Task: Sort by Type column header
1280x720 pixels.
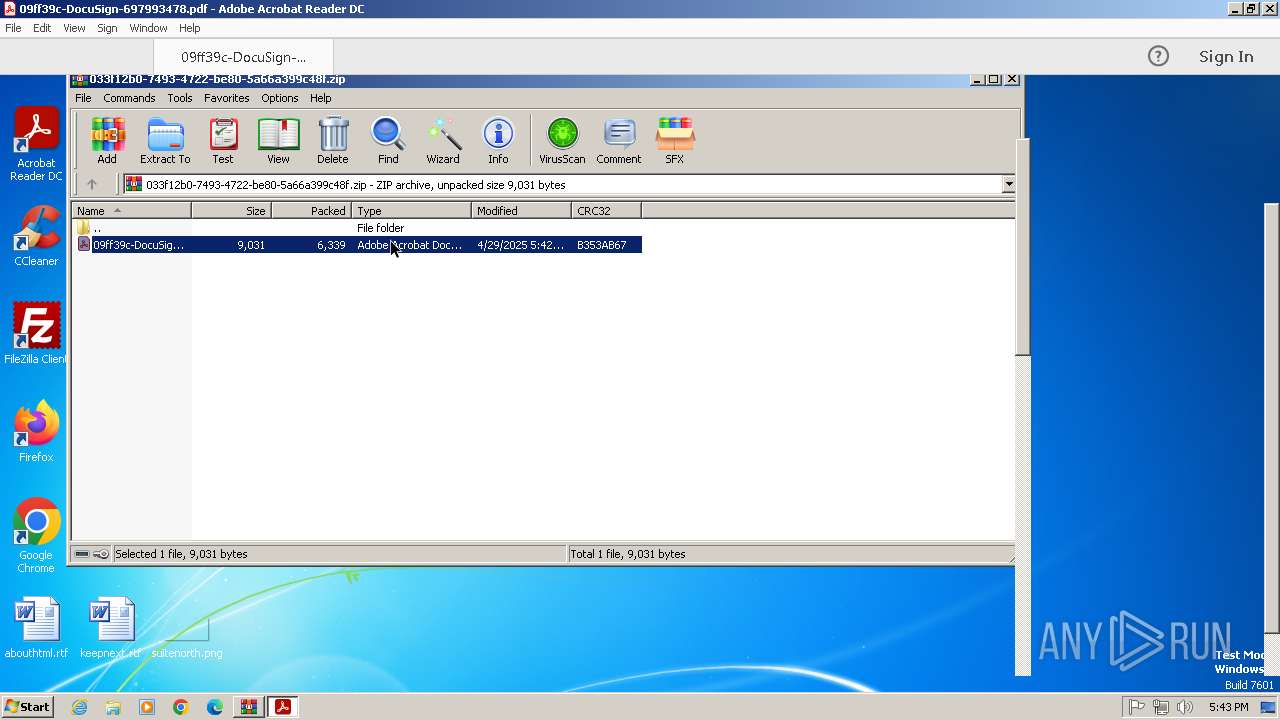Action: [411, 210]
